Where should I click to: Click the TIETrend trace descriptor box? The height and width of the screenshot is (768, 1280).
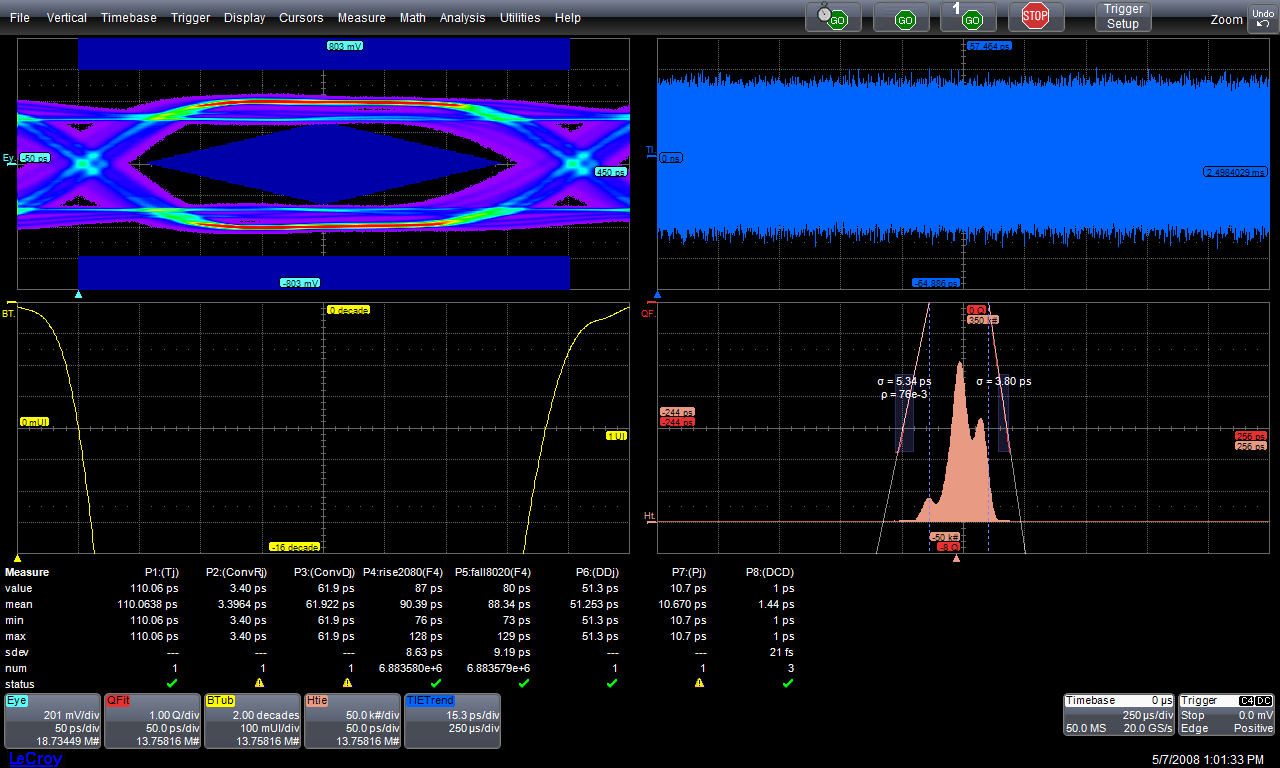click(452, 721)
